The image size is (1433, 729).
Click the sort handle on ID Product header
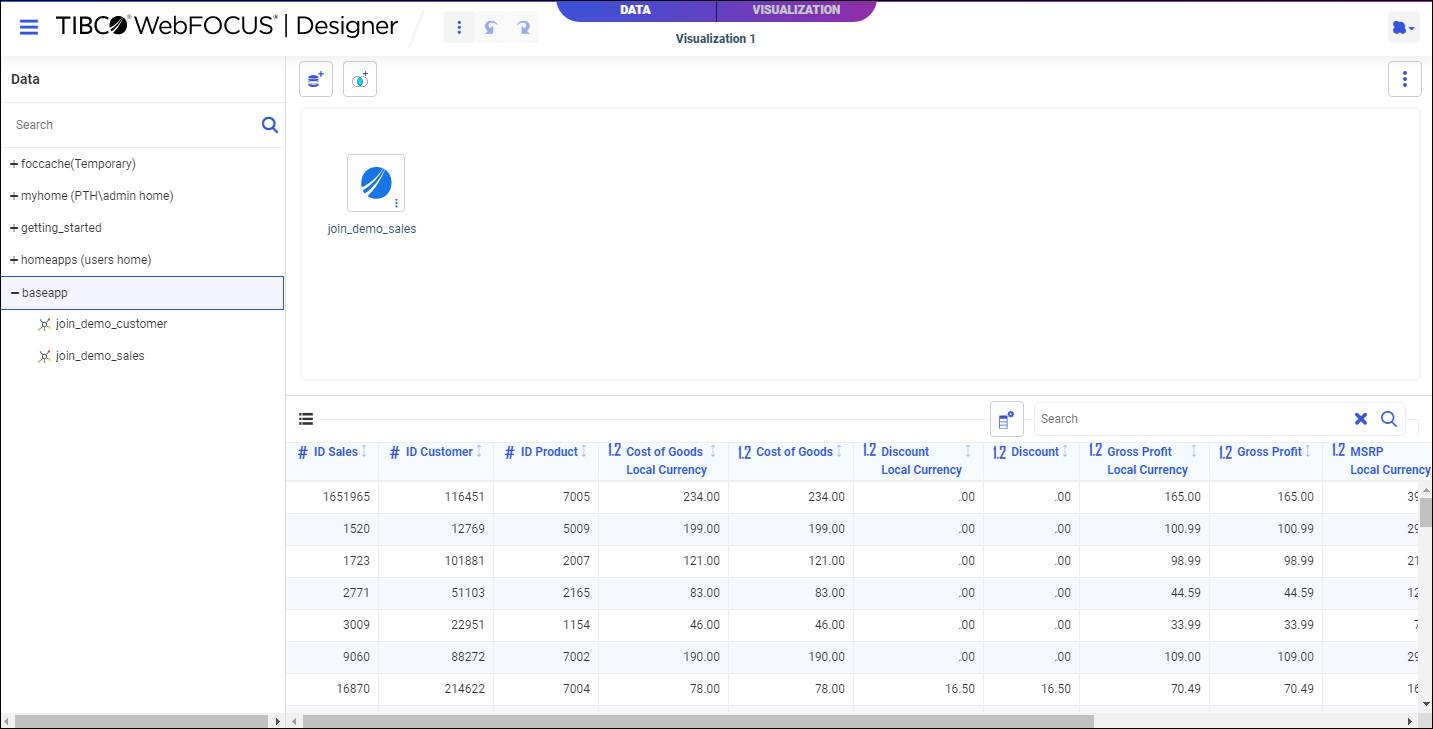pos(584,452)
